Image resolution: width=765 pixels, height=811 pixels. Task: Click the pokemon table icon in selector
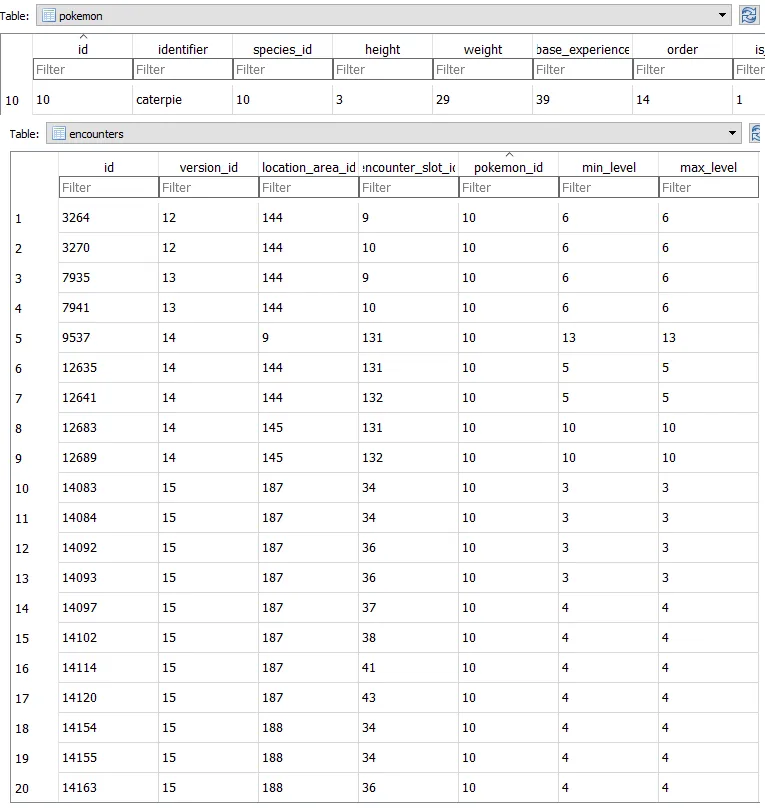(x=49, y=16)
